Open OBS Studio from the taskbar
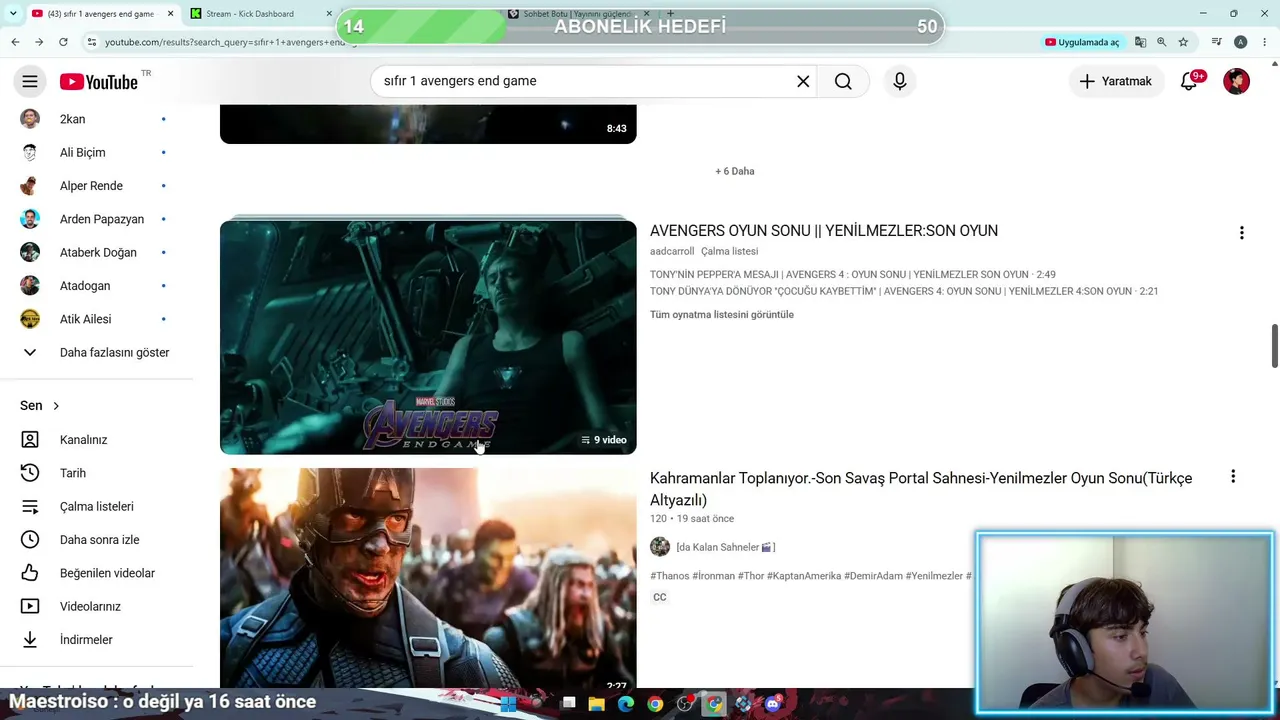 (685, 704)
